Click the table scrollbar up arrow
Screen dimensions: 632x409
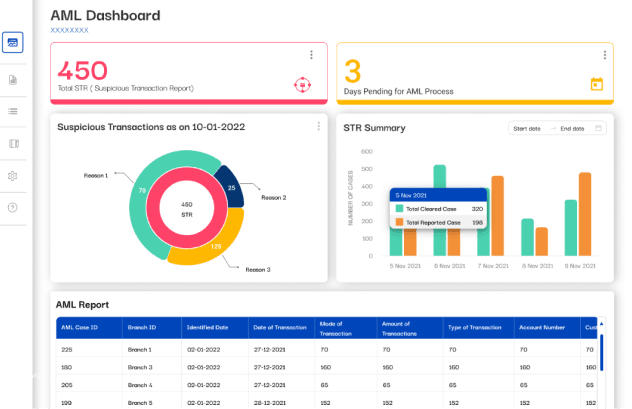601,324
